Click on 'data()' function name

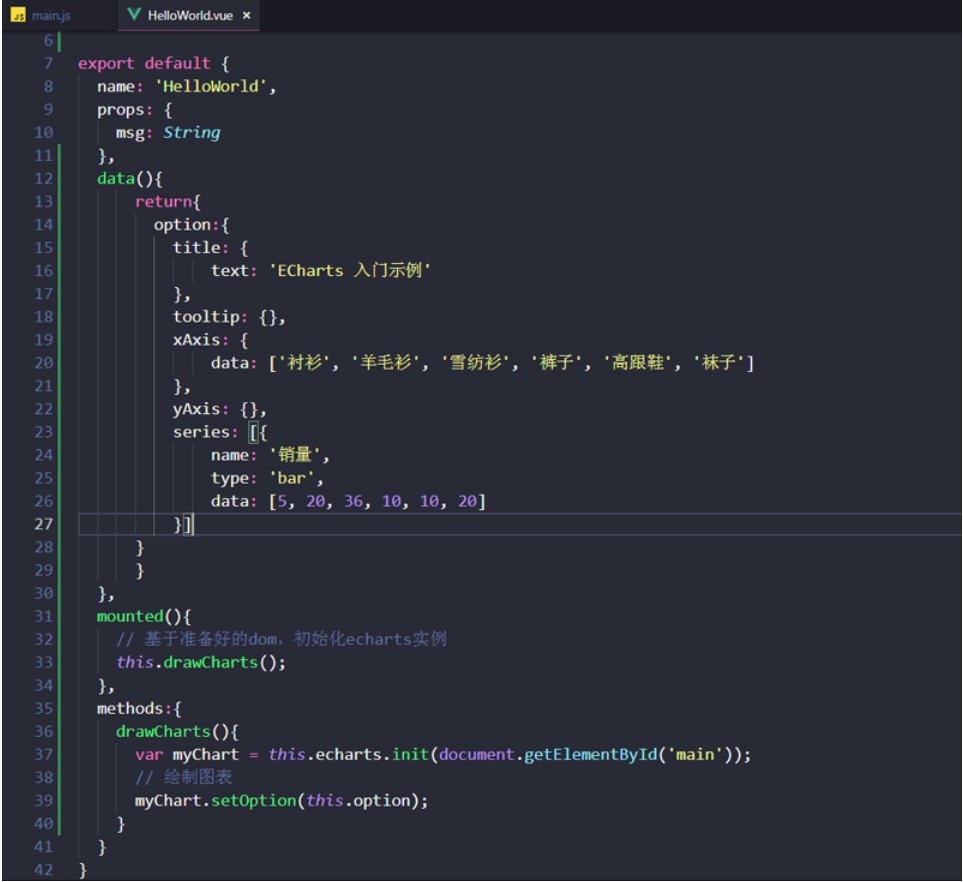[115, 179]
